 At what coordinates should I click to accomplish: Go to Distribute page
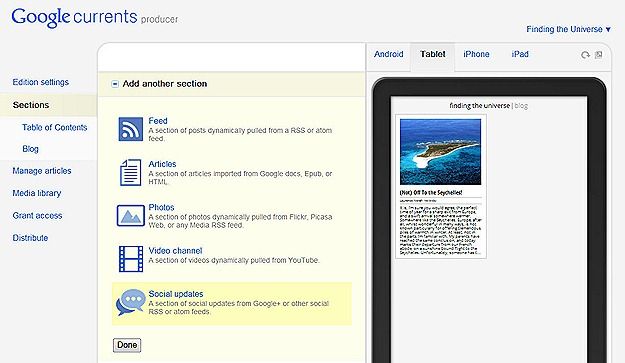click(x=30, y=238)
